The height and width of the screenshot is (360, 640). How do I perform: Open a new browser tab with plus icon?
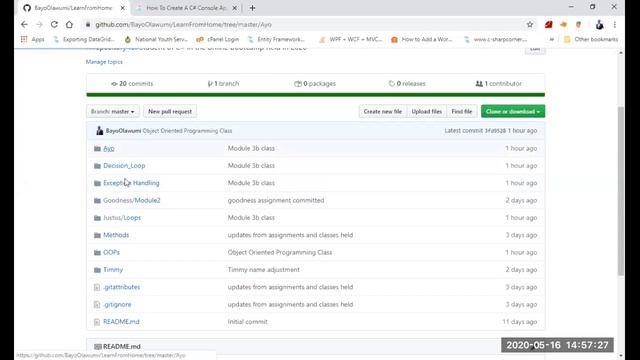[252, 8]
